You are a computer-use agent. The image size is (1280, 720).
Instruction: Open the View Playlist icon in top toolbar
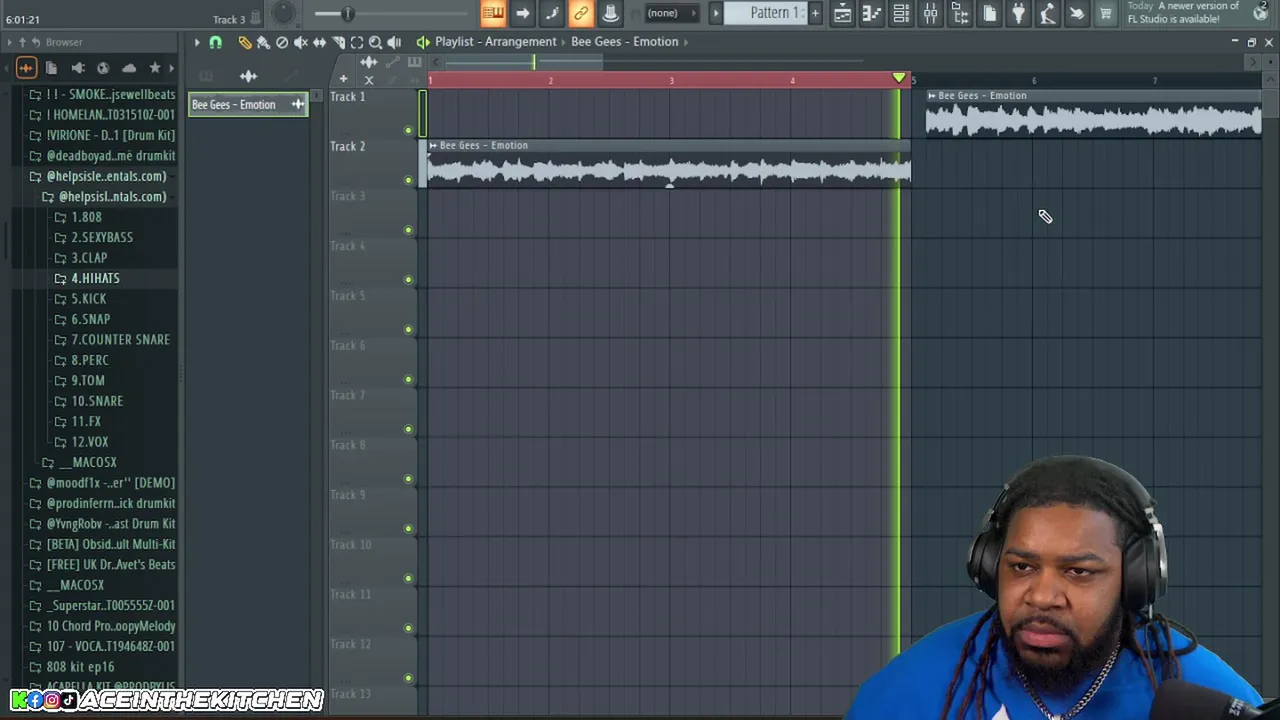coord(842,13)
